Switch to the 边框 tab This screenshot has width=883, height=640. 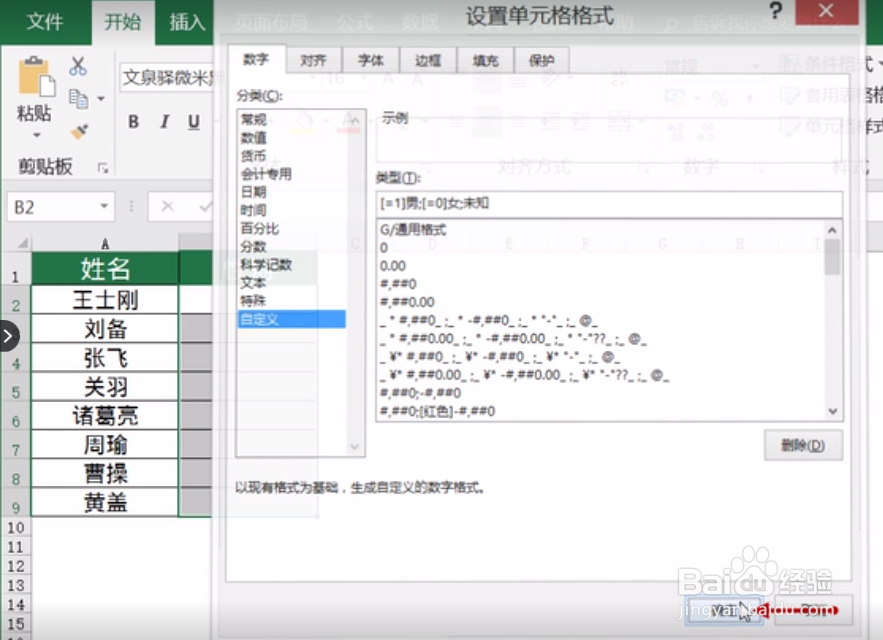428,60
